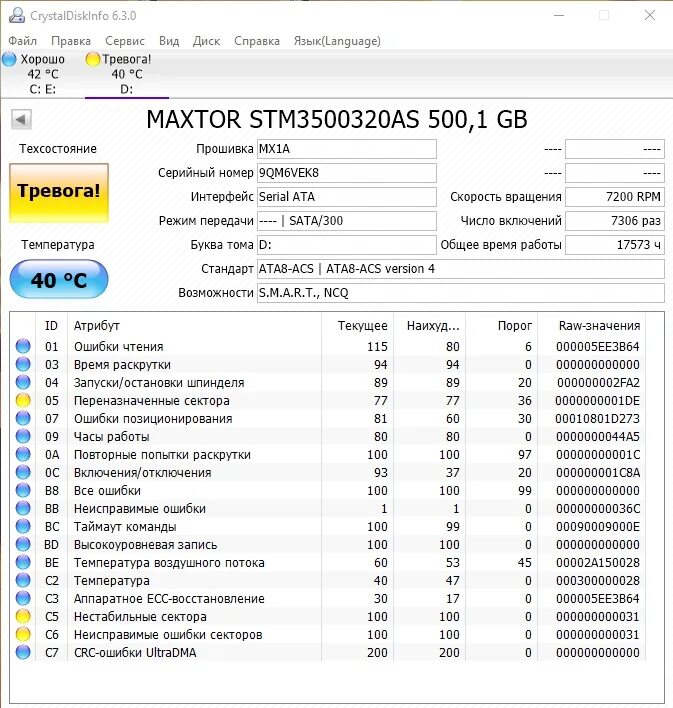The width and height of the screenshot is (673, 708).
Task: Select the Время раскрутки attribute row
Action: 327,364
